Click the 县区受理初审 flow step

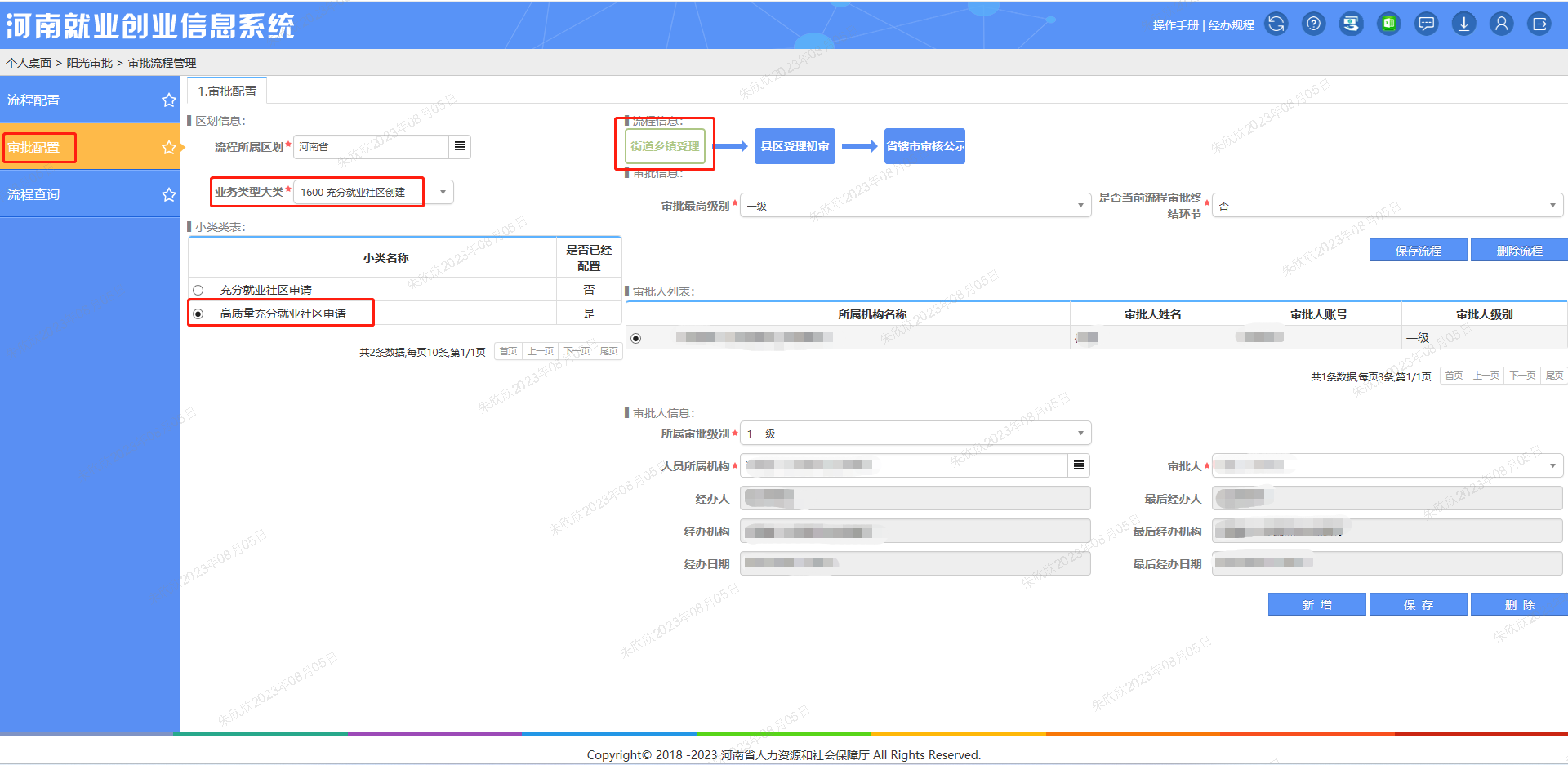795,146
